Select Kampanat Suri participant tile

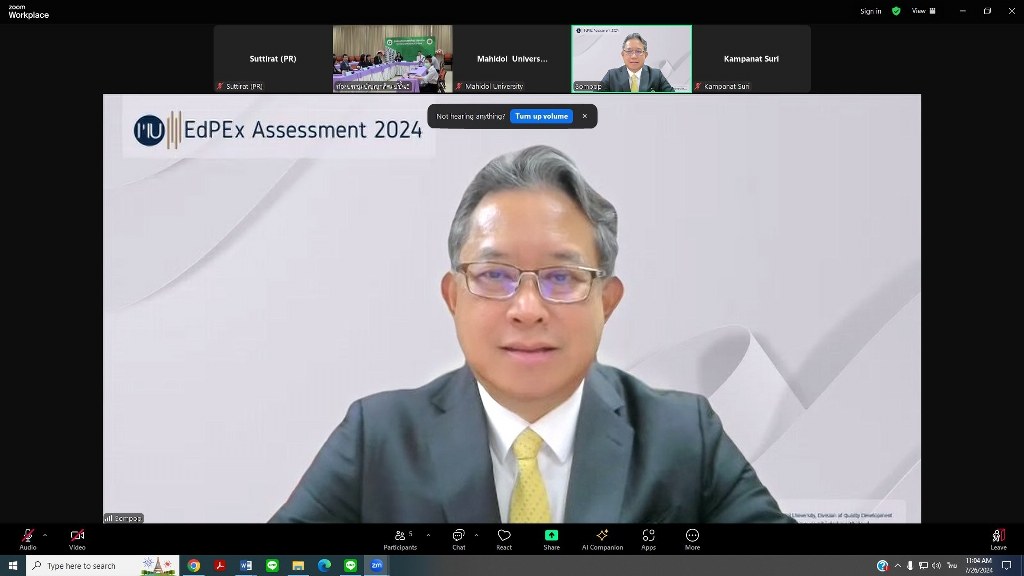(x=752, y=59)
